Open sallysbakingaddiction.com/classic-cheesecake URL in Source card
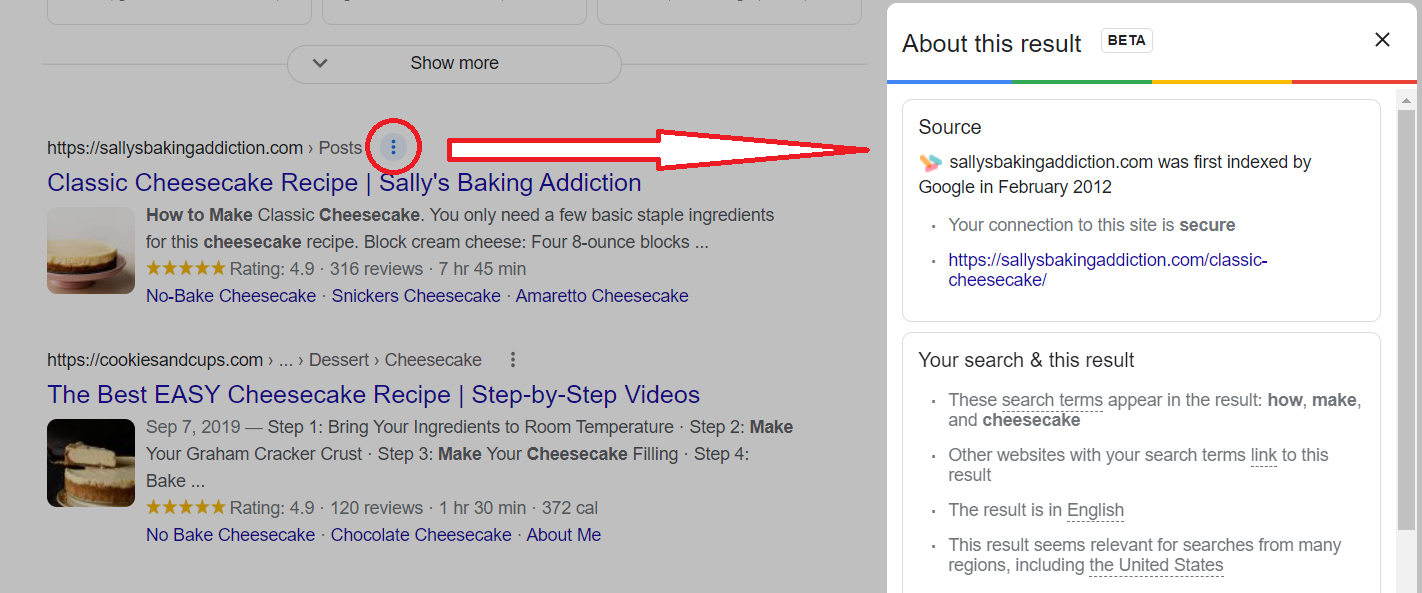 1108,270
